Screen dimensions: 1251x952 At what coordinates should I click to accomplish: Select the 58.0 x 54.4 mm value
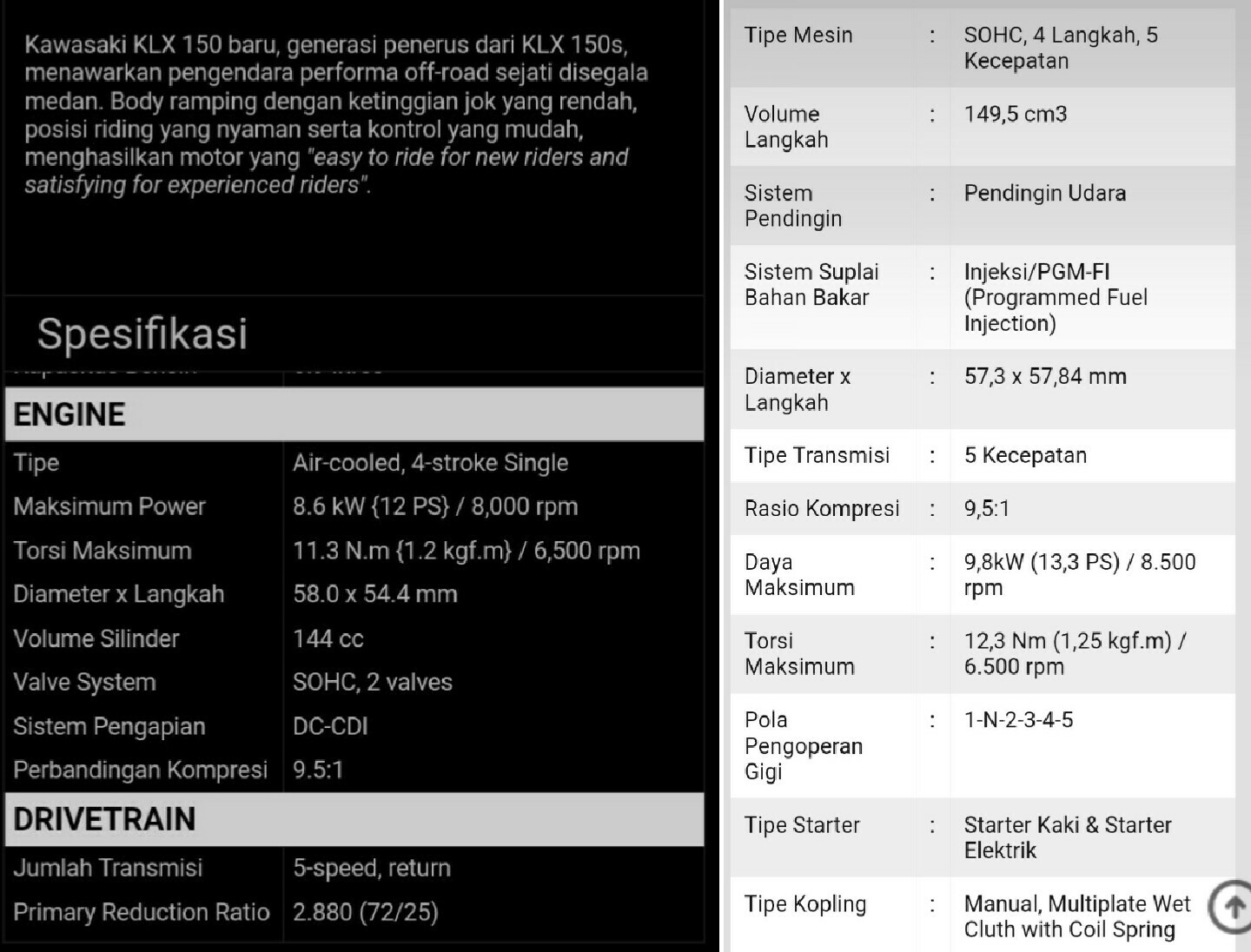click(375, 594)
